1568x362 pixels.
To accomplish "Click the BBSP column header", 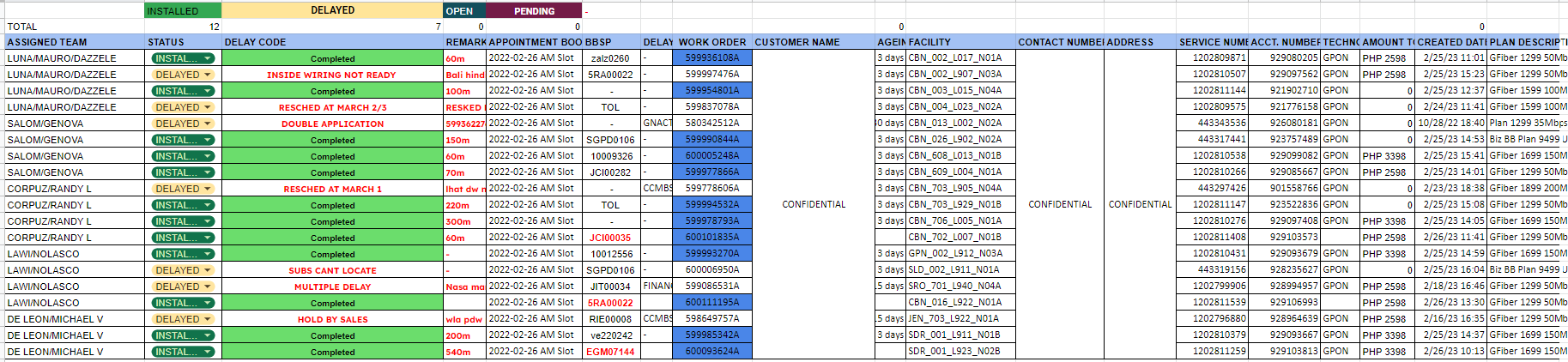I will pos(611,42).
